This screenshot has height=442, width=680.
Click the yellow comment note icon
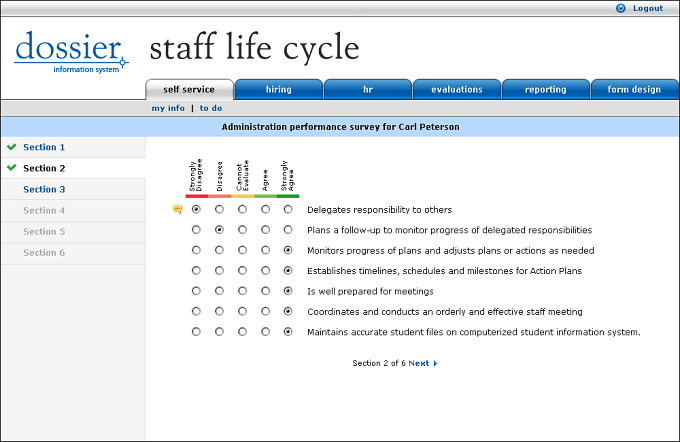click(177, 210)
